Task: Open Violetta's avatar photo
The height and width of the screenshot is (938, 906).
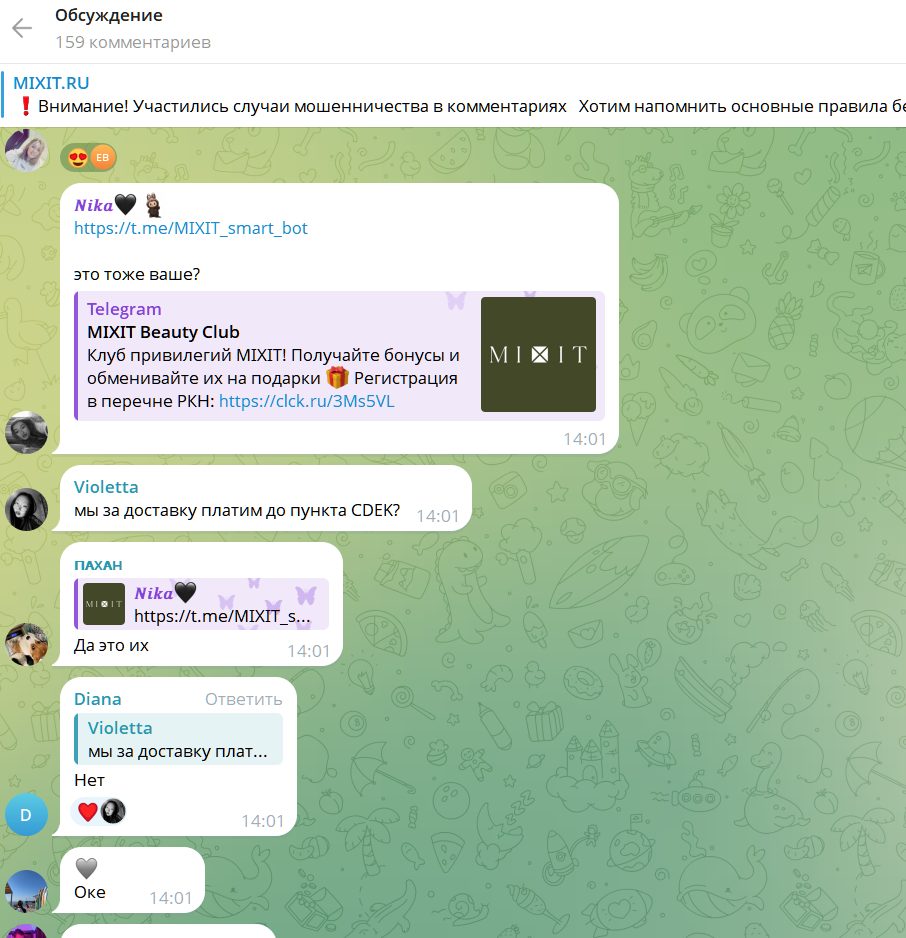Action: coord(26,509)
